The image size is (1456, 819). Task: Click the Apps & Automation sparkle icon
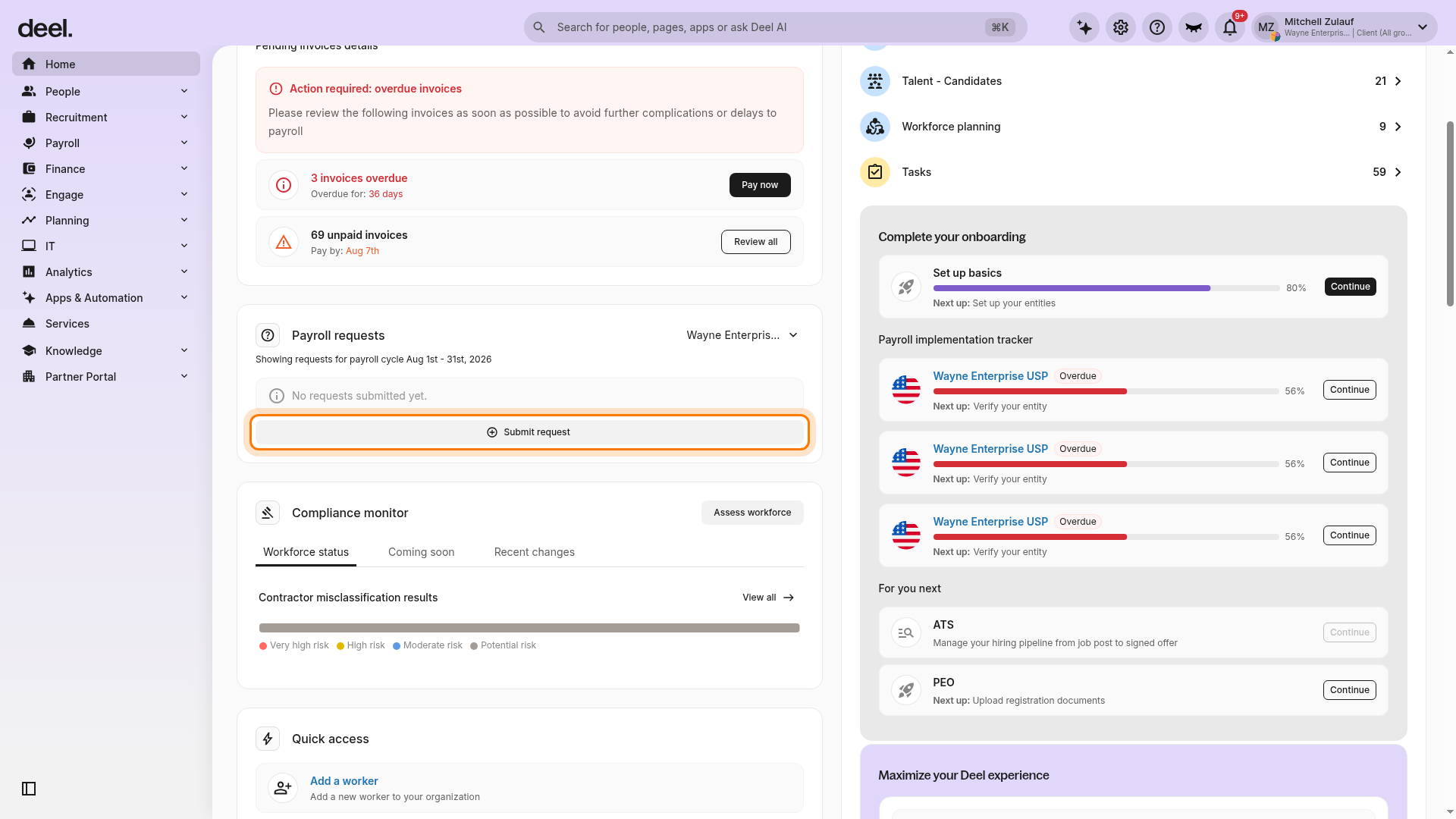(x=29, y=297)
